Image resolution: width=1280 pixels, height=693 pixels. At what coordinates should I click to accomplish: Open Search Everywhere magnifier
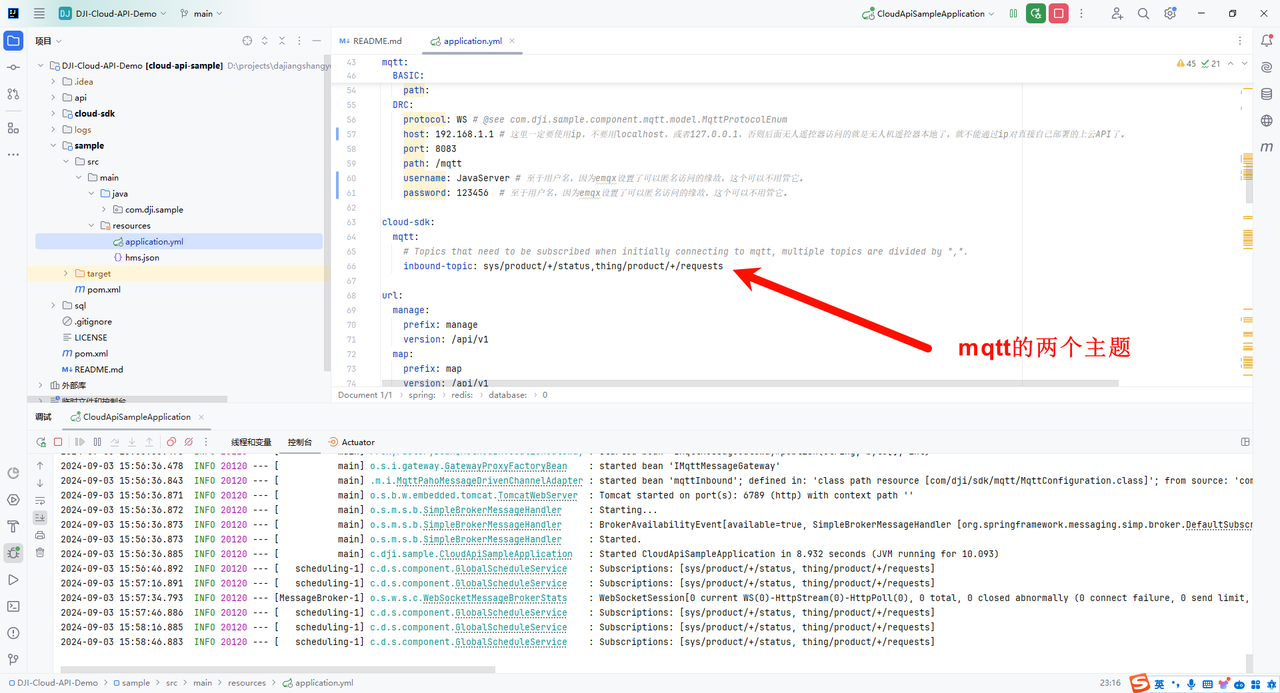tap(1143, 13)
